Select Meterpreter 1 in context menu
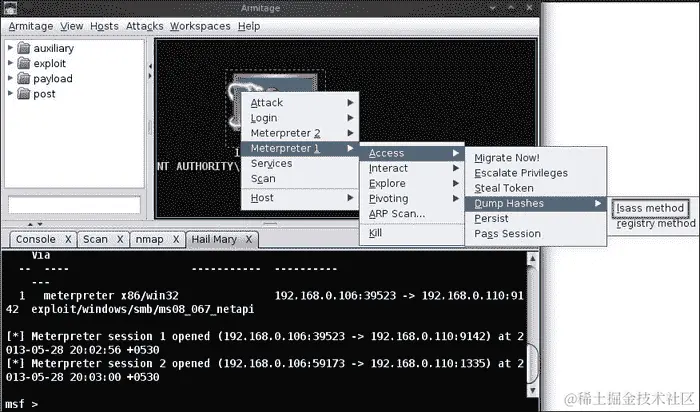 (x=300, y=148)
